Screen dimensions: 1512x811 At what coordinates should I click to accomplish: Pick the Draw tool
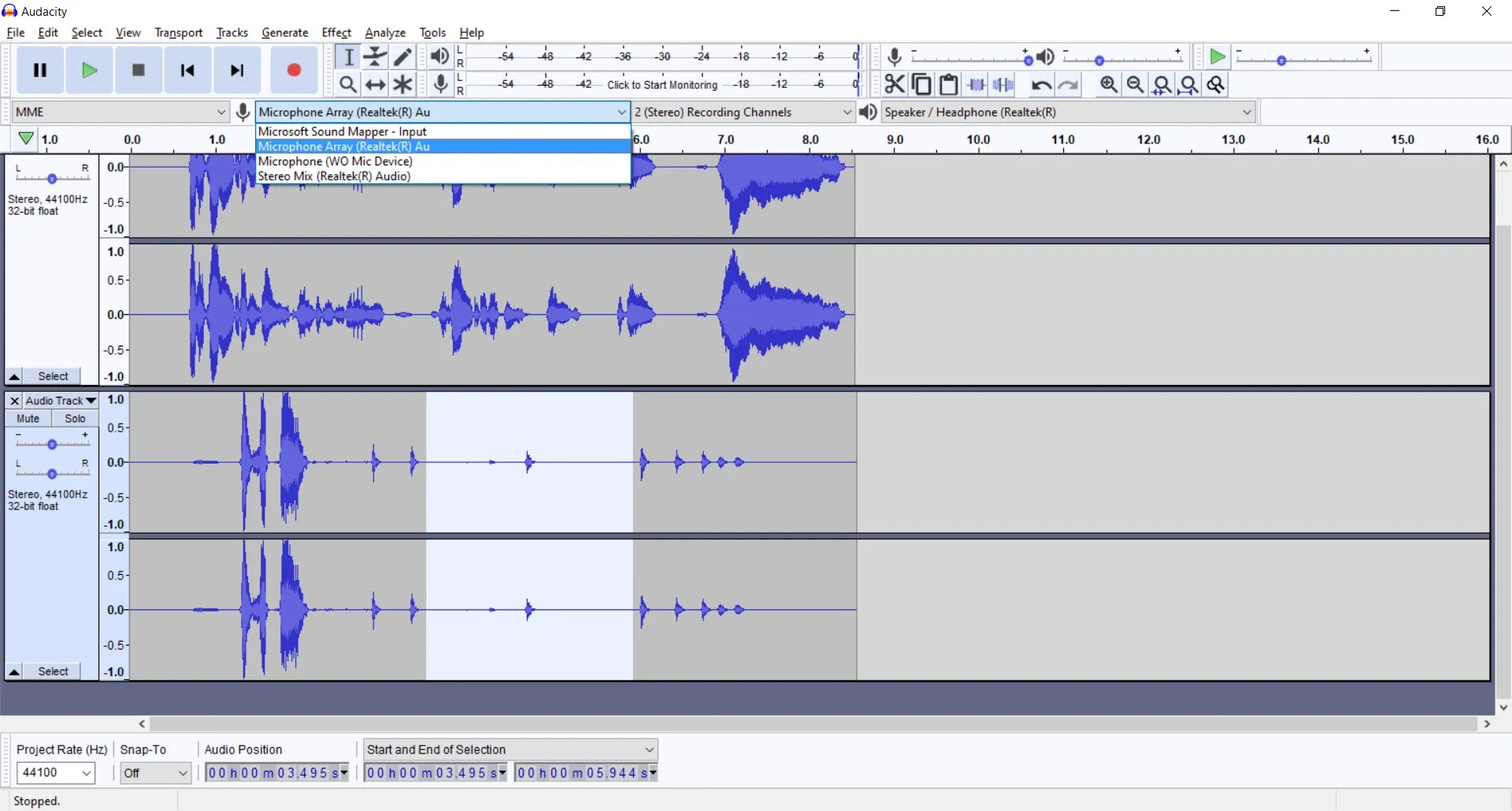tap(402, 57)
